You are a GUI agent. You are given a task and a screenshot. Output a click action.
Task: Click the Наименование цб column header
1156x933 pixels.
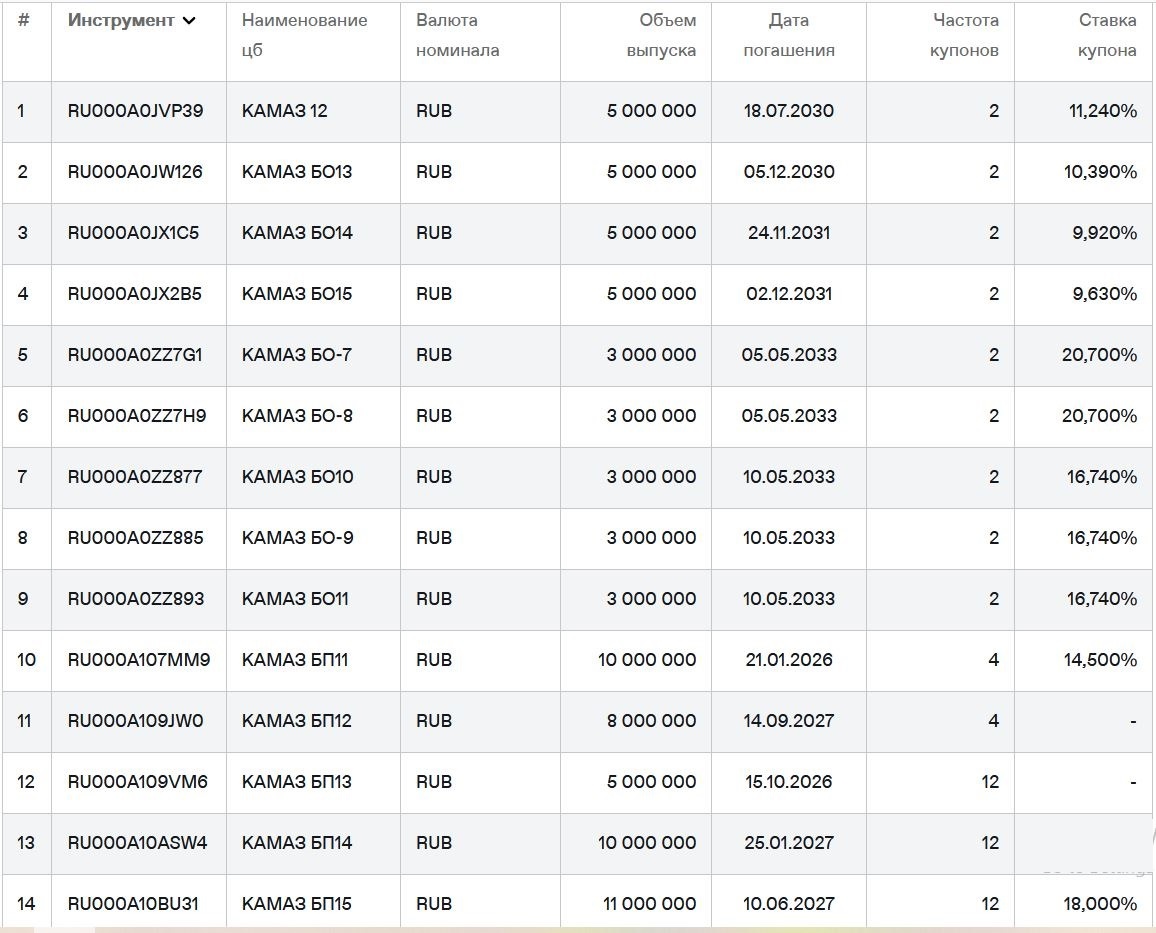pos(304,35)
